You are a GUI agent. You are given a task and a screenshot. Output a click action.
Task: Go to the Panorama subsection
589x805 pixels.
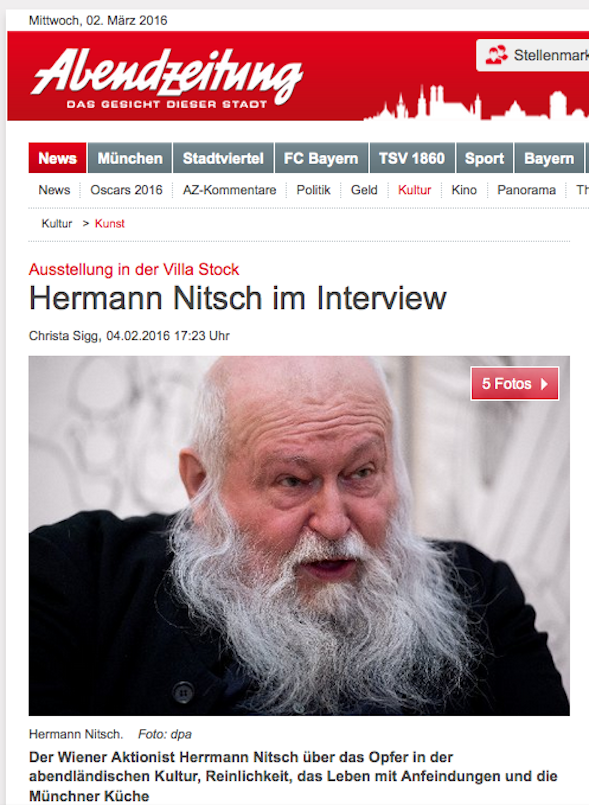526,190
